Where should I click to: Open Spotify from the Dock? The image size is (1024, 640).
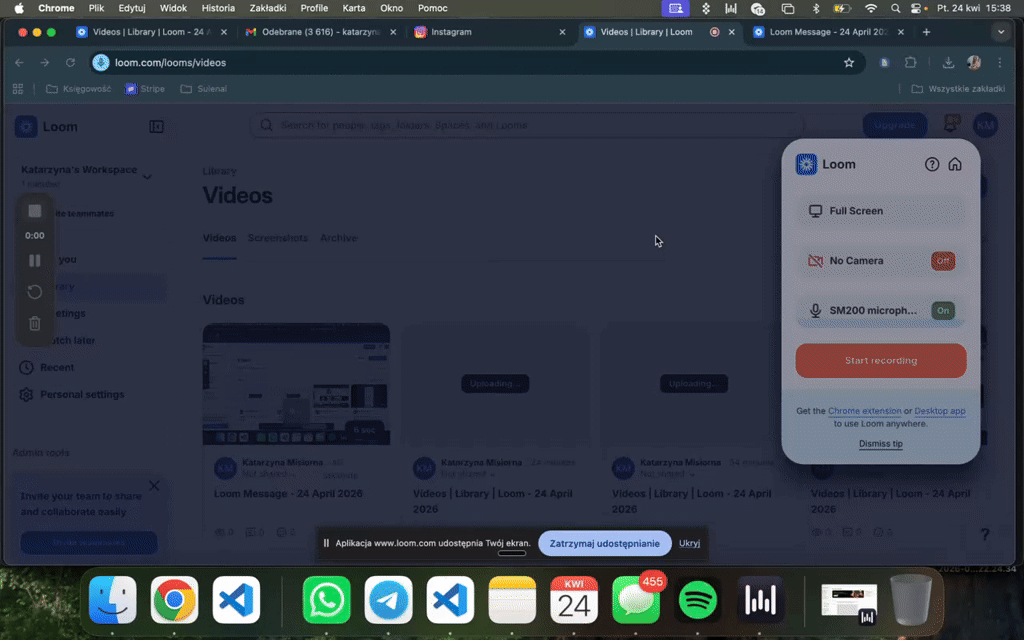(697, 600)
